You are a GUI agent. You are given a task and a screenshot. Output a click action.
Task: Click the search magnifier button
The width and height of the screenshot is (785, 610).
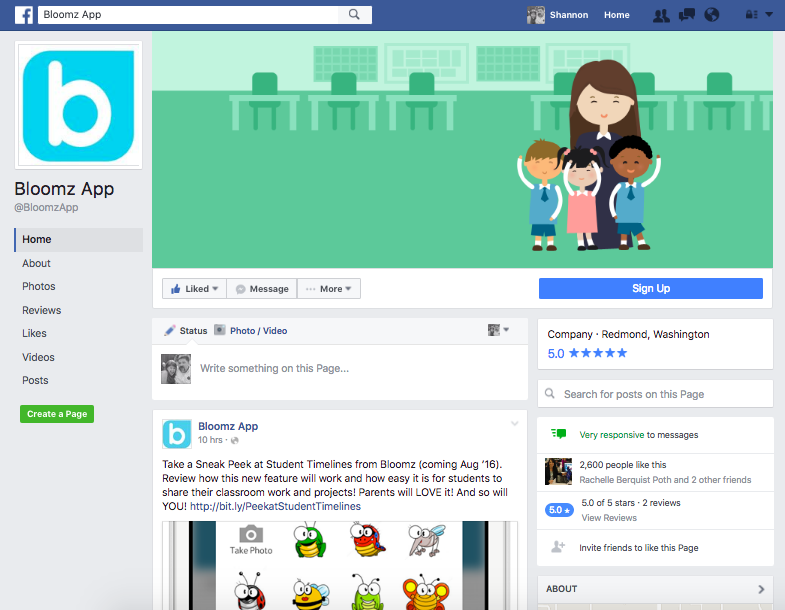354,15
